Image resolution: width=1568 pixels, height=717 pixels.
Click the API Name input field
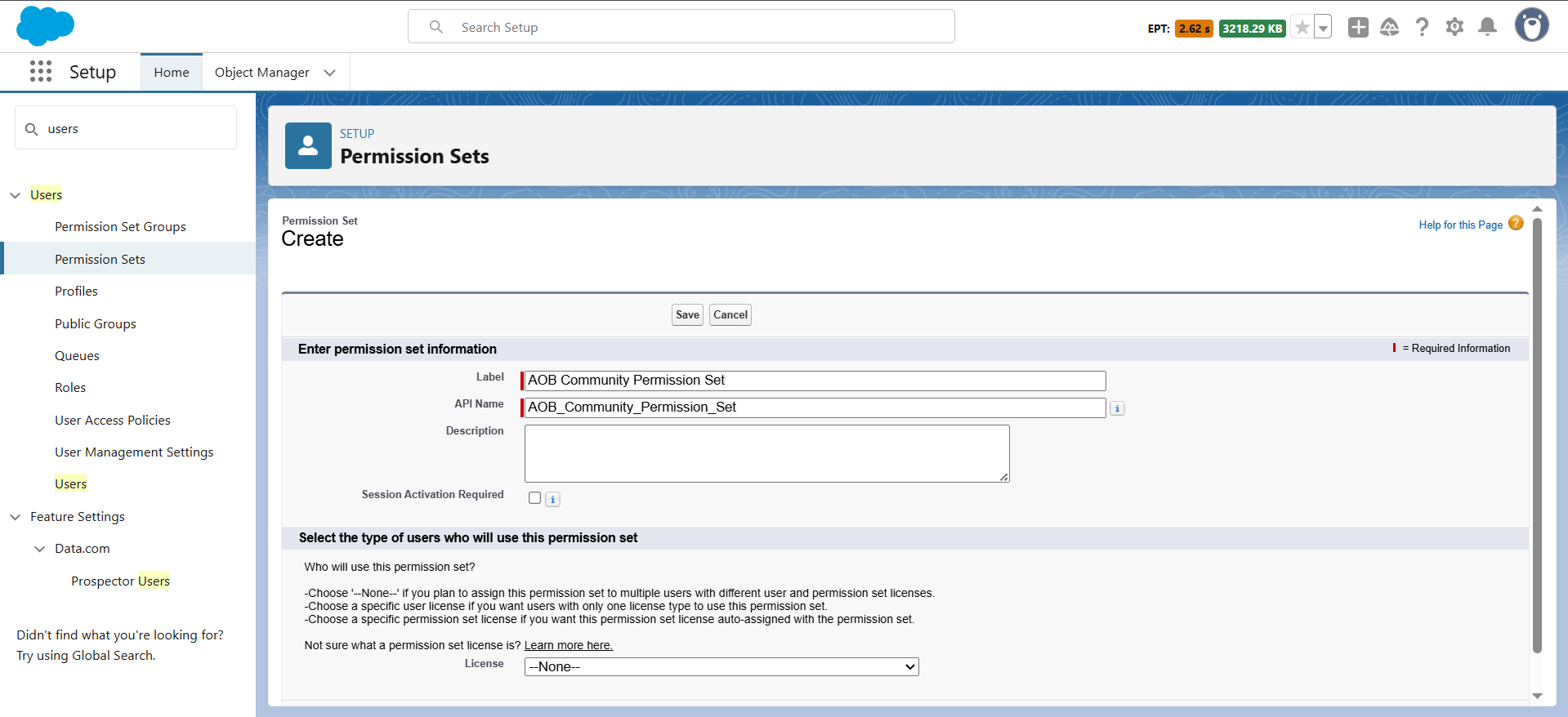pyautogui.click(x=815, y=407)
